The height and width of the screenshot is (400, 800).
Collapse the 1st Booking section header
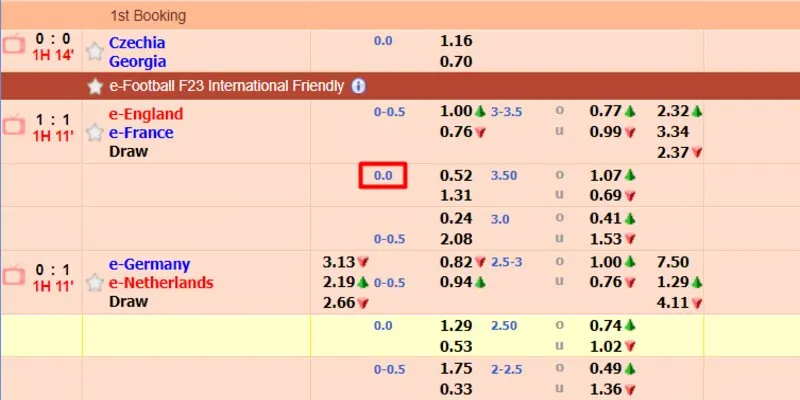400,16
